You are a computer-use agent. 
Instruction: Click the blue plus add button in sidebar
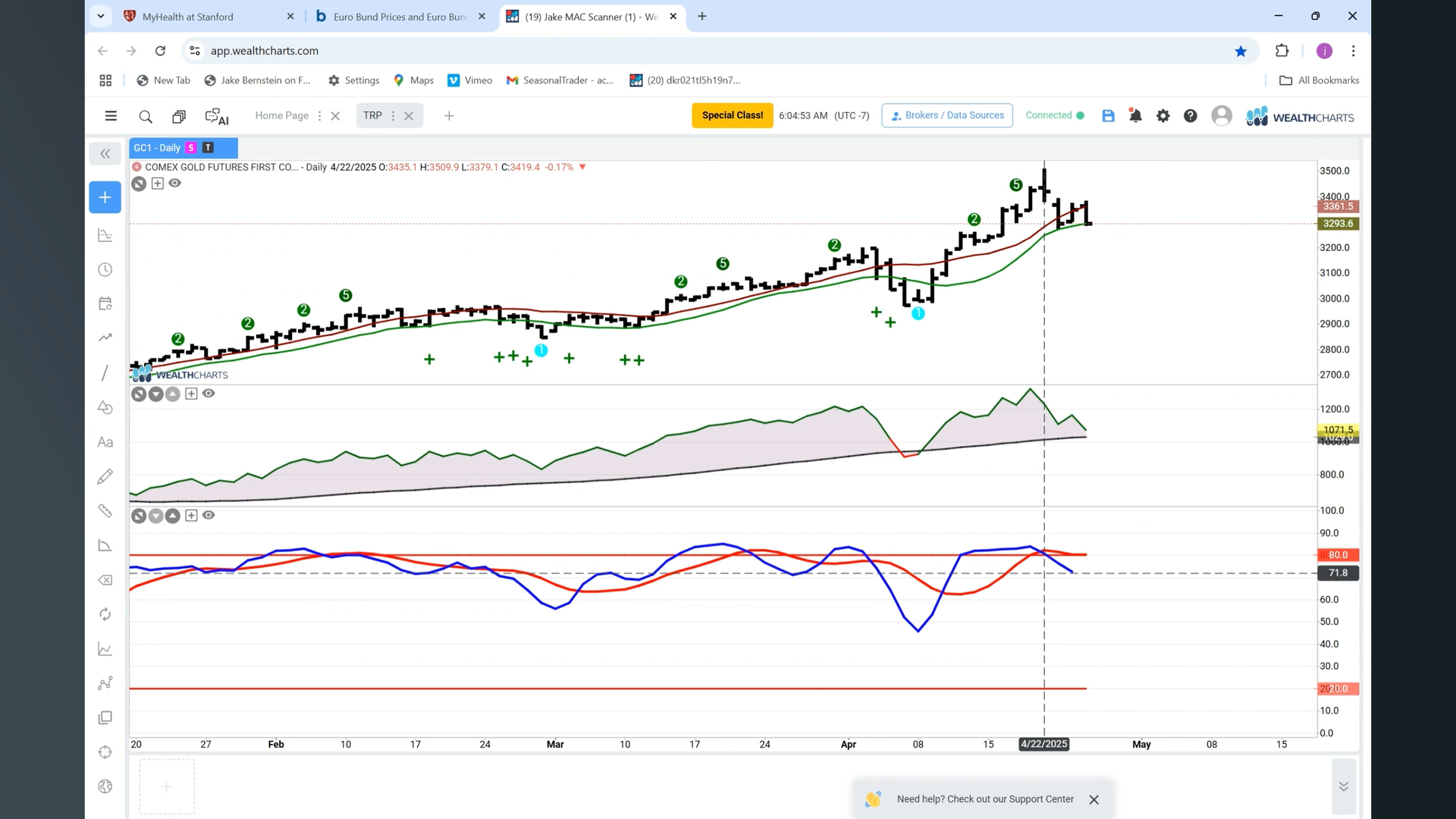point(105,197)
